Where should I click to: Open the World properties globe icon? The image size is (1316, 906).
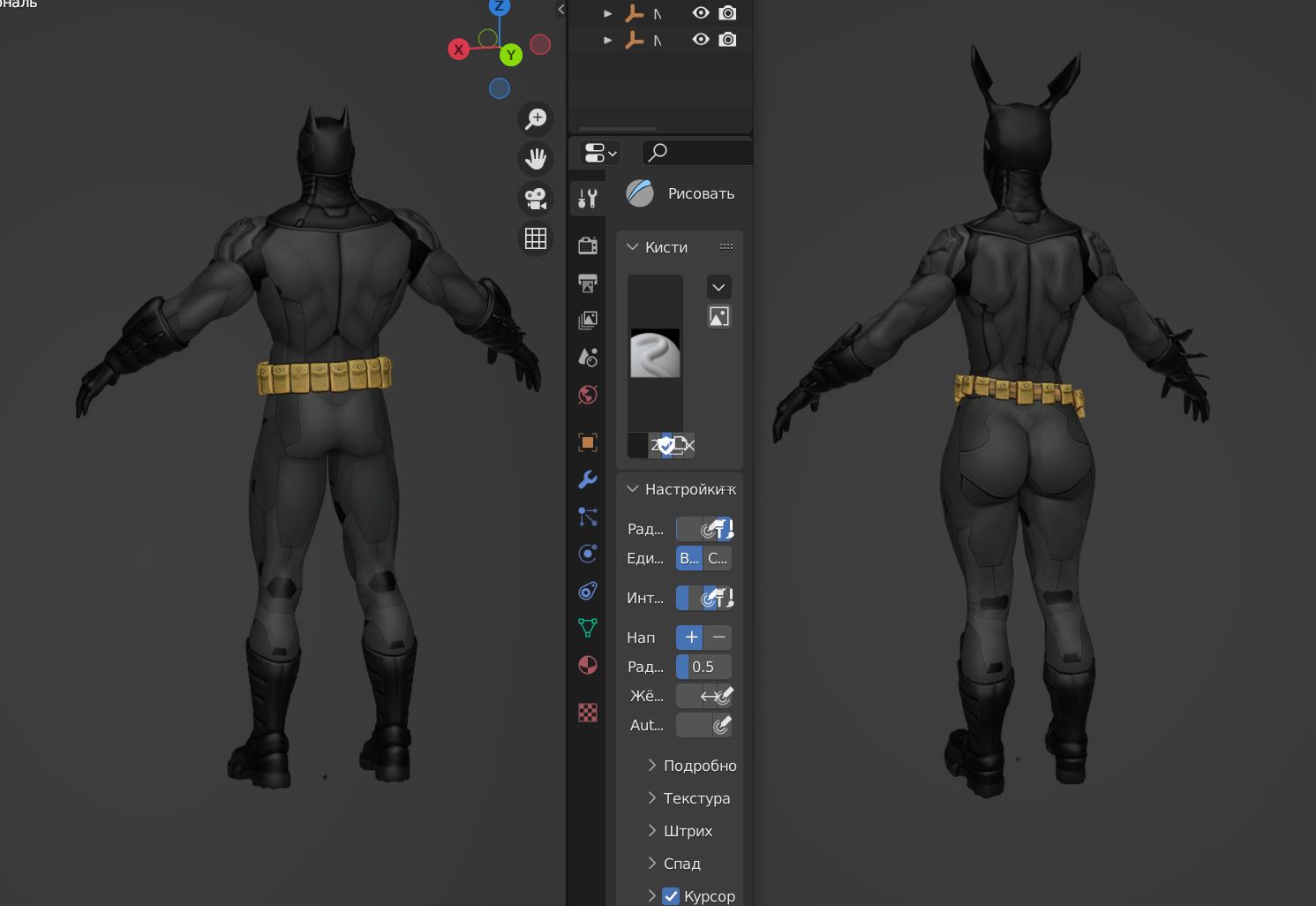click(588, 395)
